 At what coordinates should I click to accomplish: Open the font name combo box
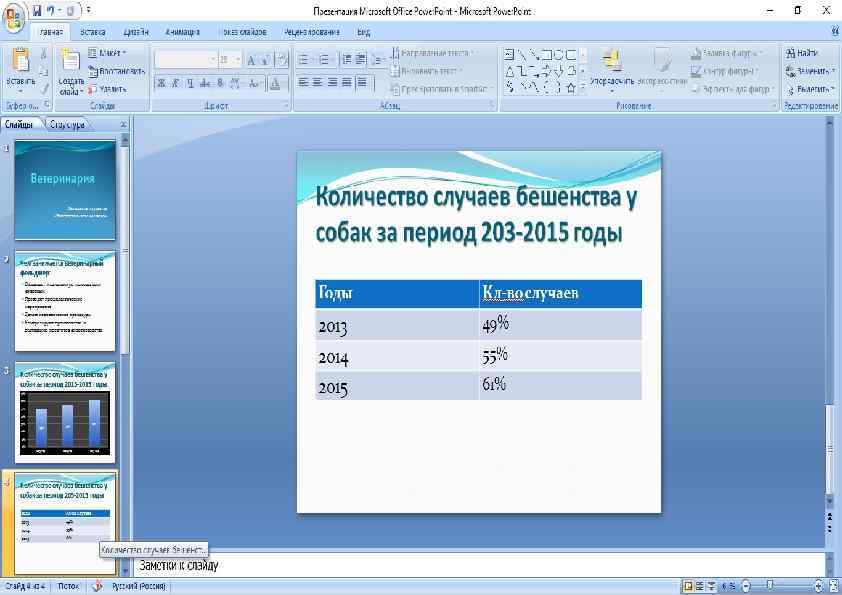[186, 60]
